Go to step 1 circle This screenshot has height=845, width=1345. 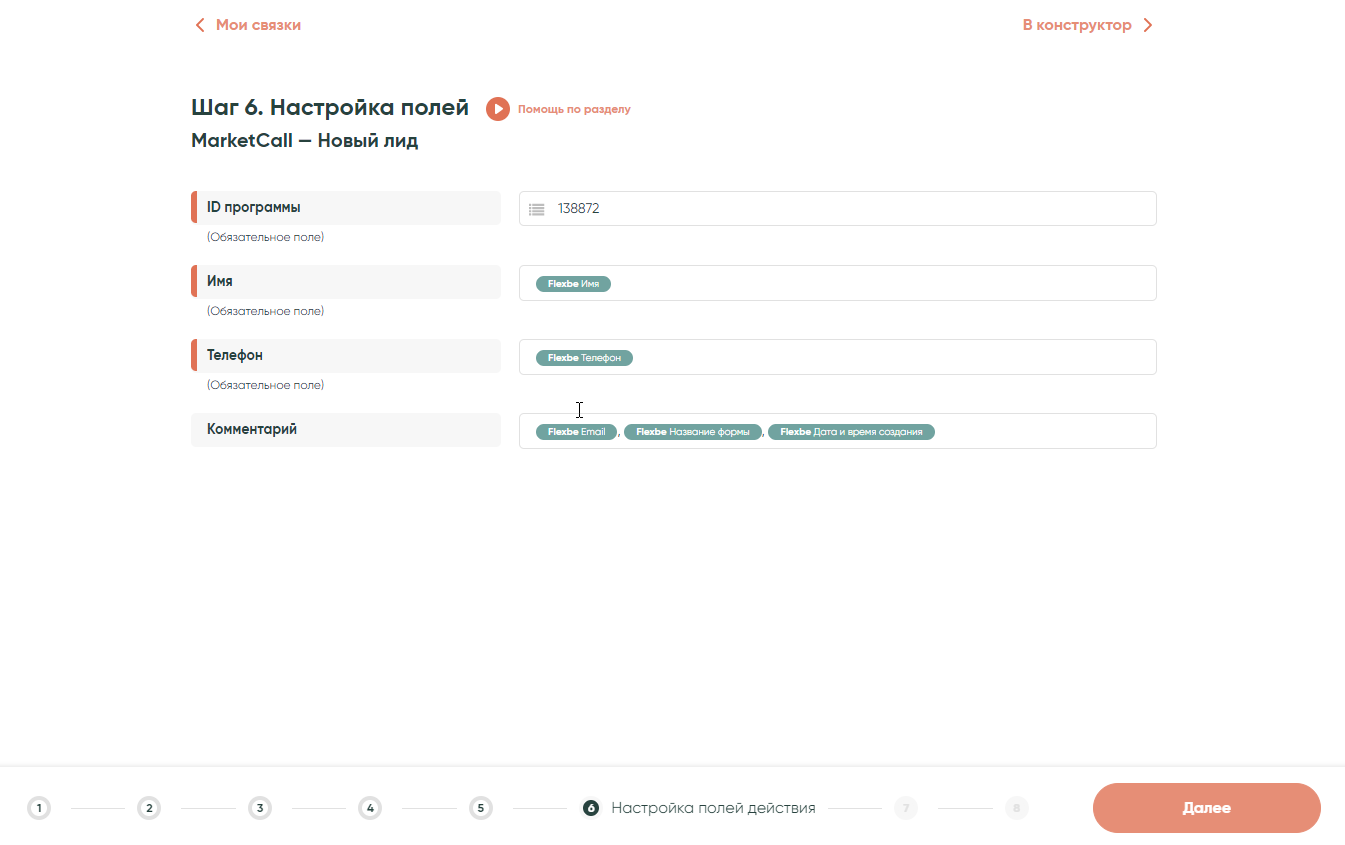(39, 808)
